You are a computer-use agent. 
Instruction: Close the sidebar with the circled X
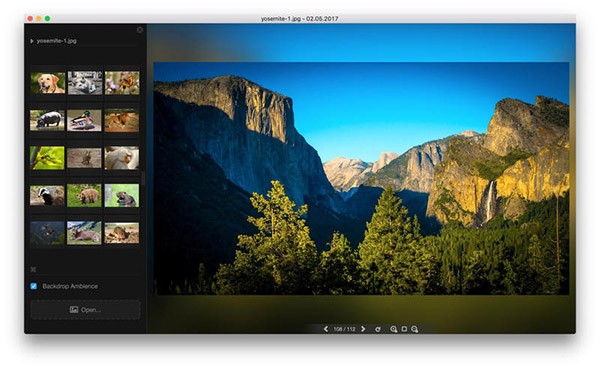coord(140,30)
